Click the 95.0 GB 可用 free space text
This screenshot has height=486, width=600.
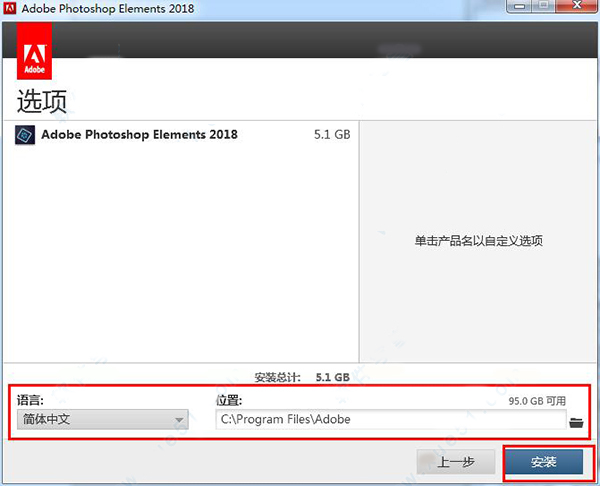coord(537,401)
